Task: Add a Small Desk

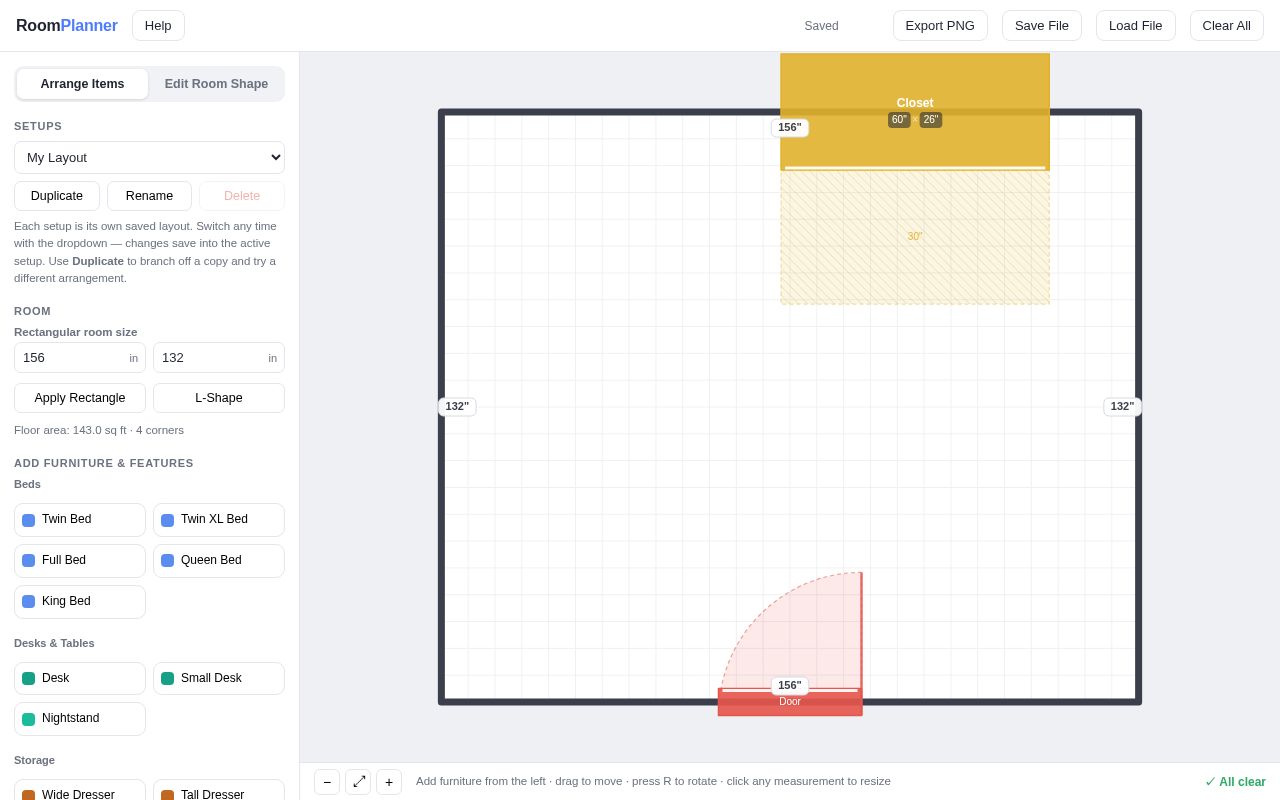Action: pyautogui.click(x=219, y=679)
